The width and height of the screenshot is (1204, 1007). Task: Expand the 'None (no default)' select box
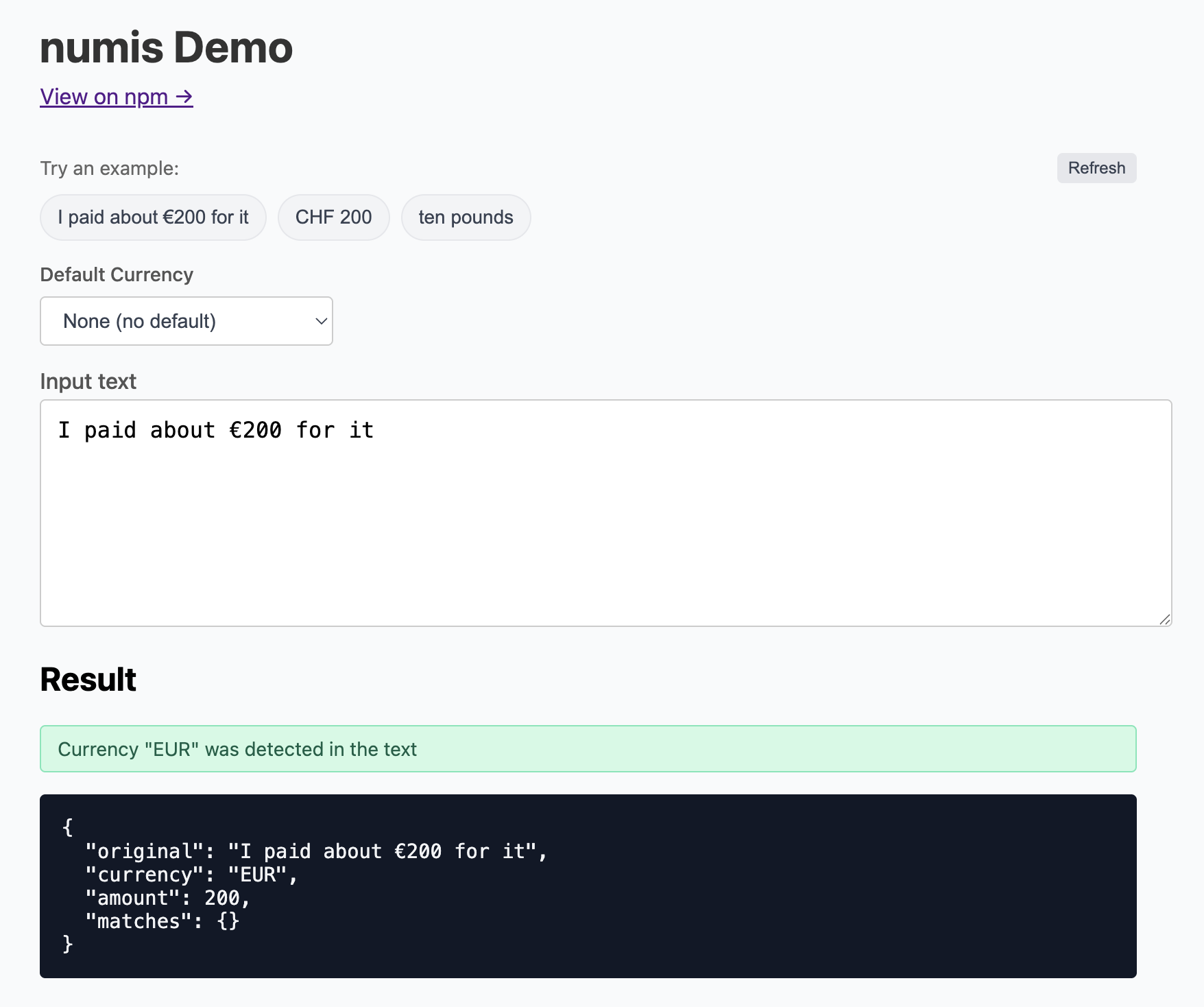pyautogui.click(x=186, y=320)
